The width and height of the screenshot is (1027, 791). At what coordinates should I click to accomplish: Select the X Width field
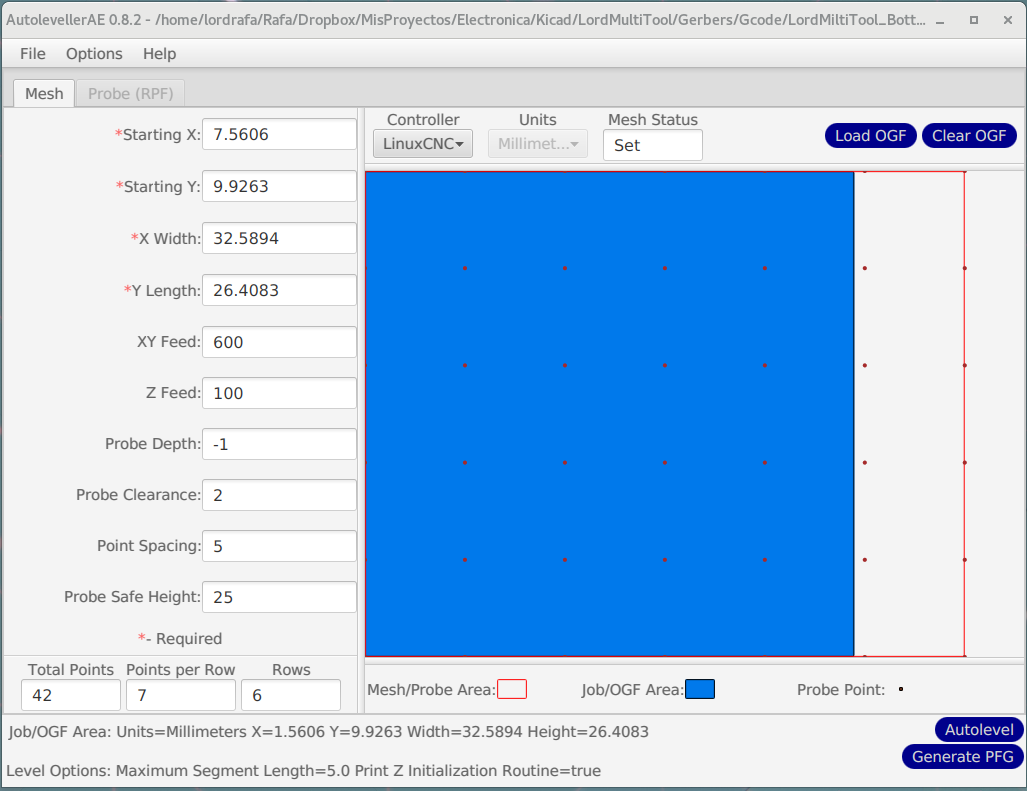click(x=279, y=239)
